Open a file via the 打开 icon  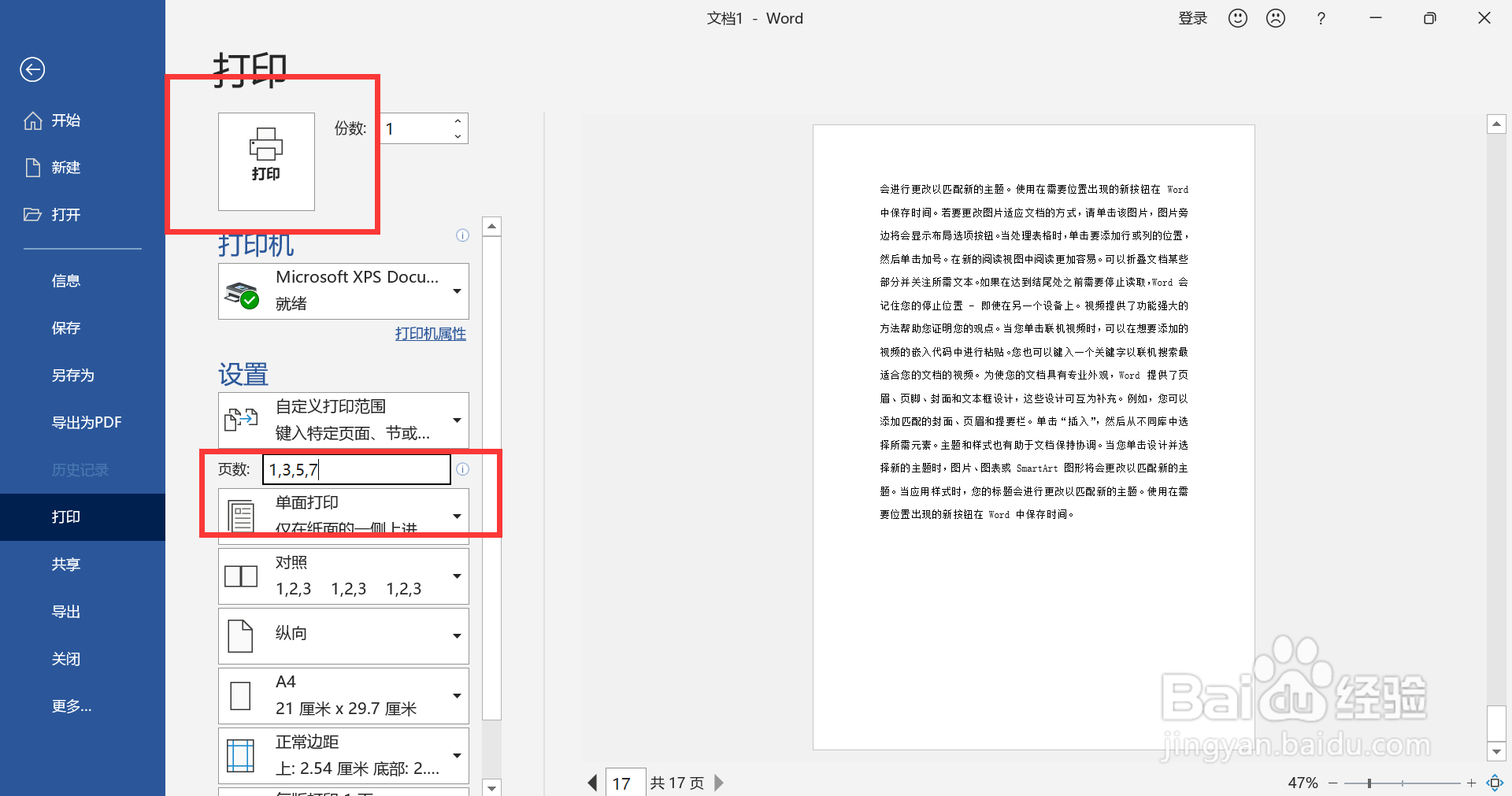tap(32, 214)
